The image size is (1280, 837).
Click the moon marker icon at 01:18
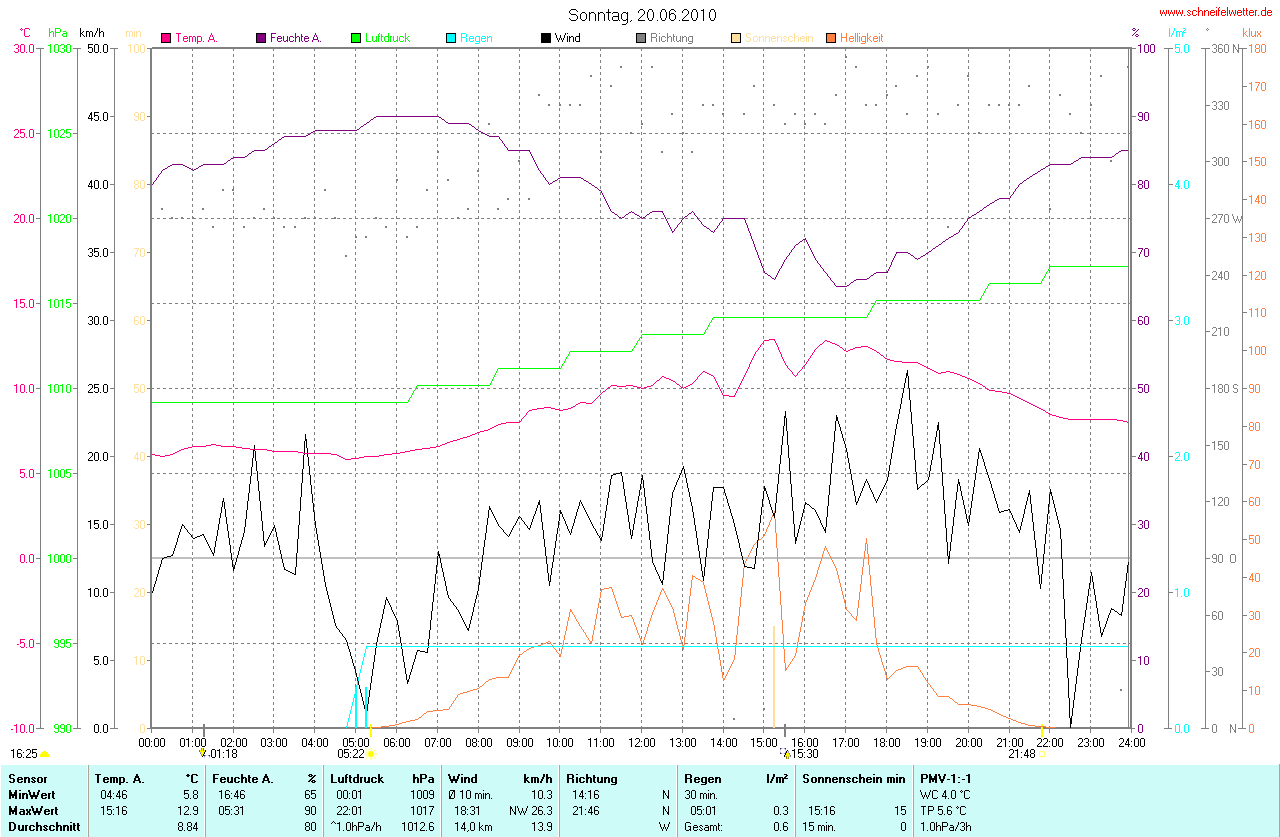[x=203, y=752]
